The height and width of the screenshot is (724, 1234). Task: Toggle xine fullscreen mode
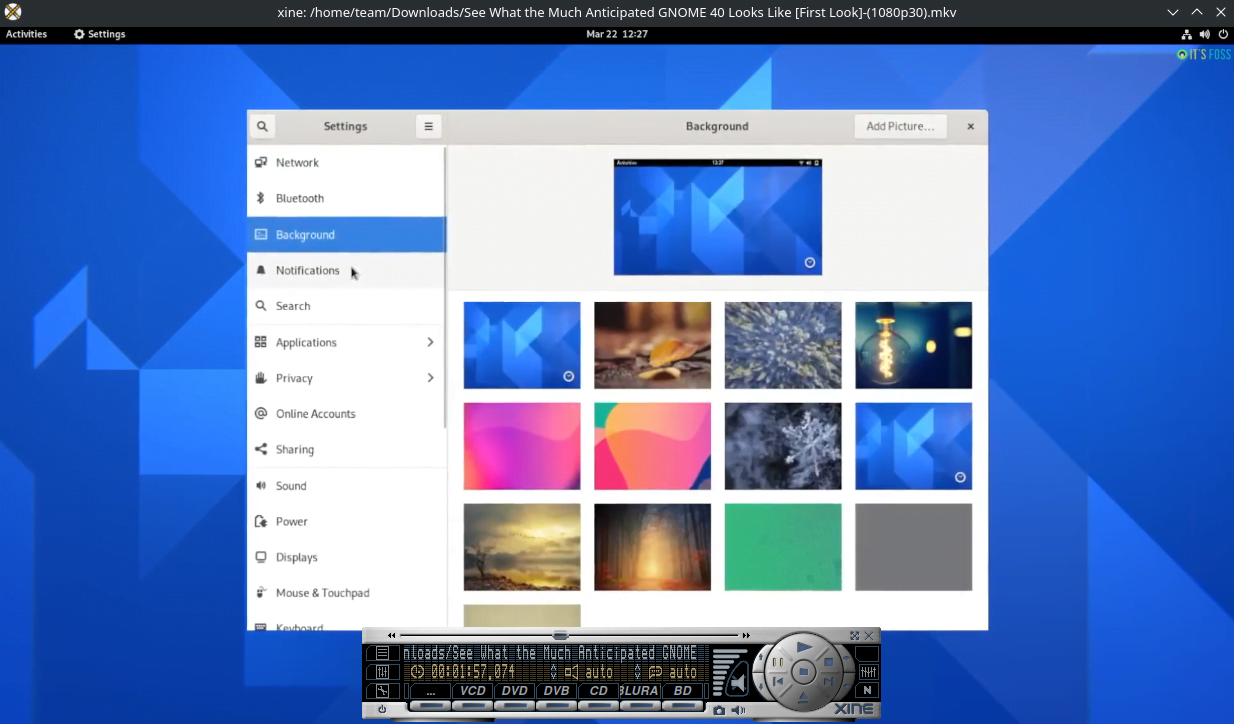853,635
